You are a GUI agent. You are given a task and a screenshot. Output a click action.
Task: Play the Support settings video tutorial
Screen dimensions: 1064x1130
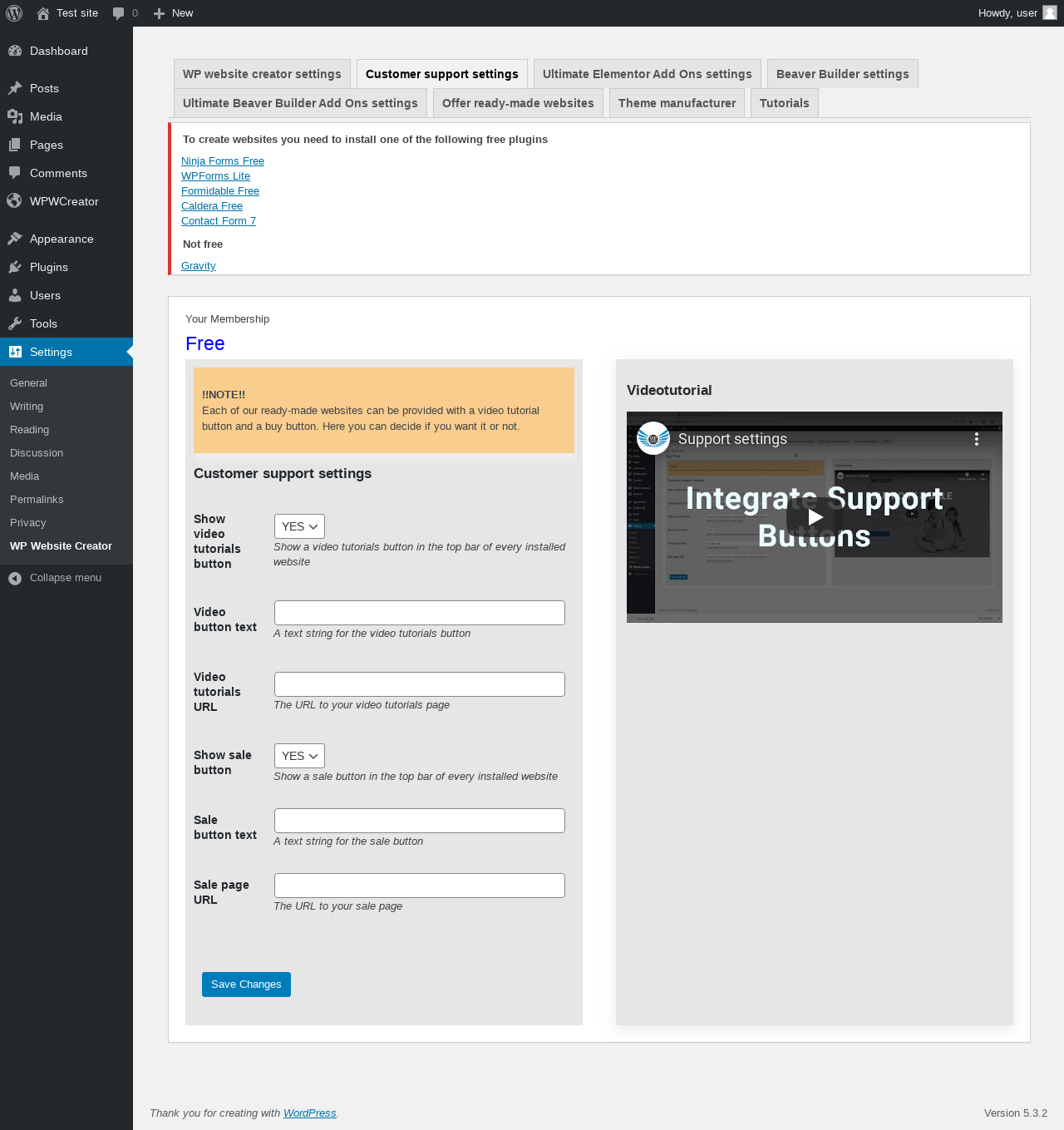click(815, 517)
